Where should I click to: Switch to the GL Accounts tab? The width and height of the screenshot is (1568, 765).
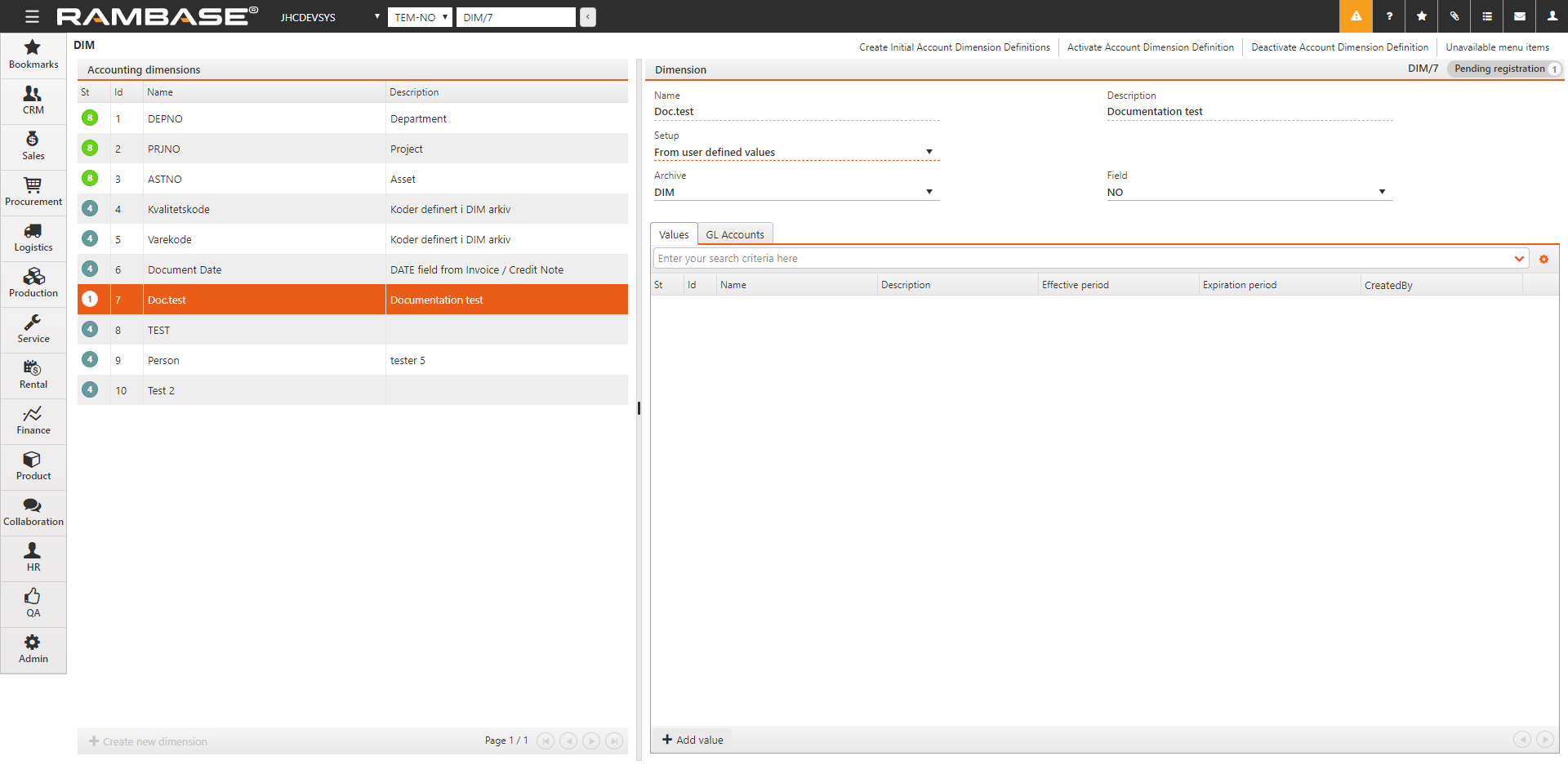pos(735,234)
